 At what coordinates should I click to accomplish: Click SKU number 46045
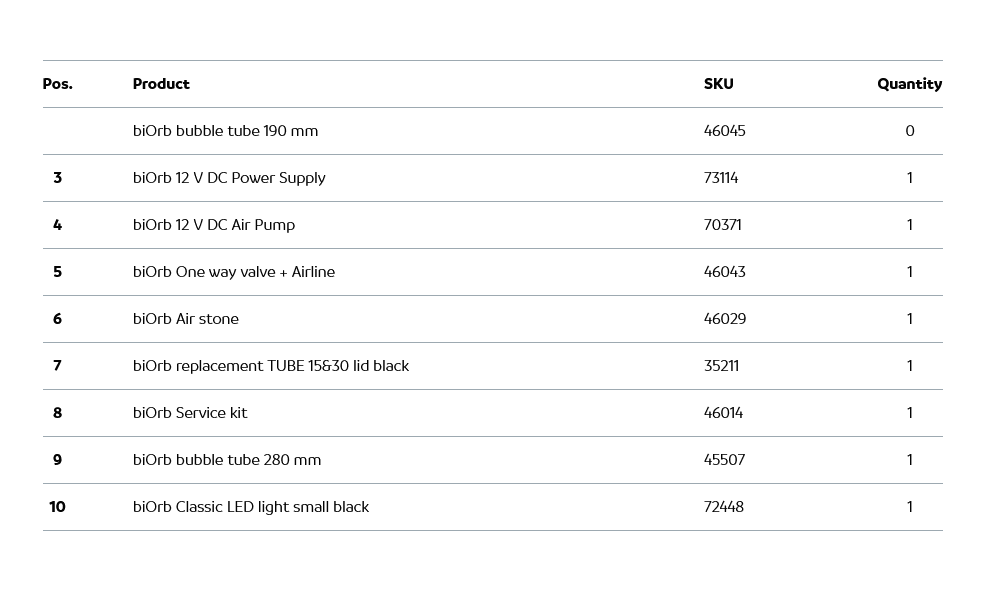725,131
